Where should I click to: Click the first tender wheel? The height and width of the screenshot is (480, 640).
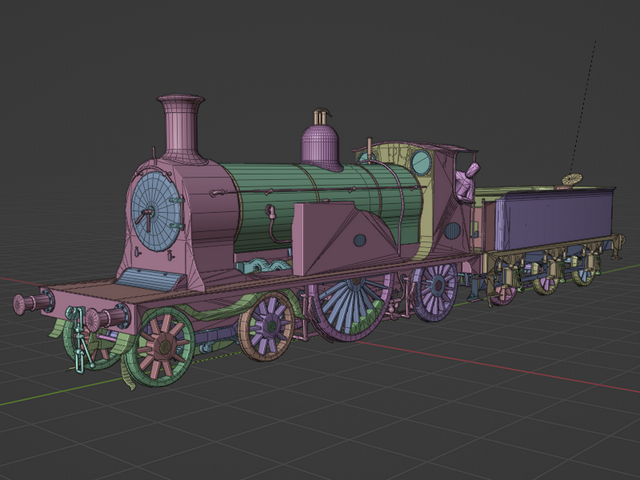pos(504,291)
